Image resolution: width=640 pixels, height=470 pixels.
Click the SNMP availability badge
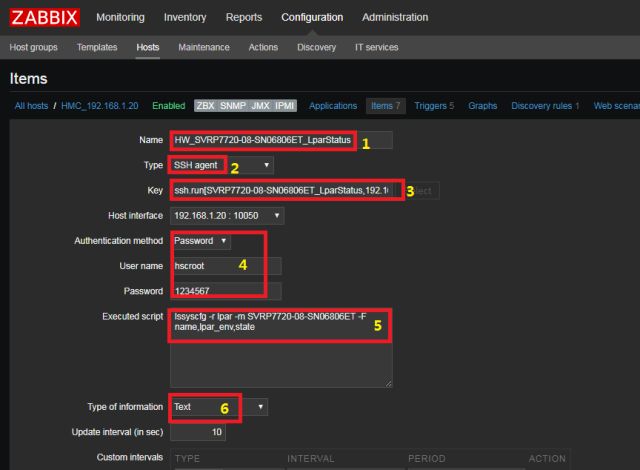233,106
